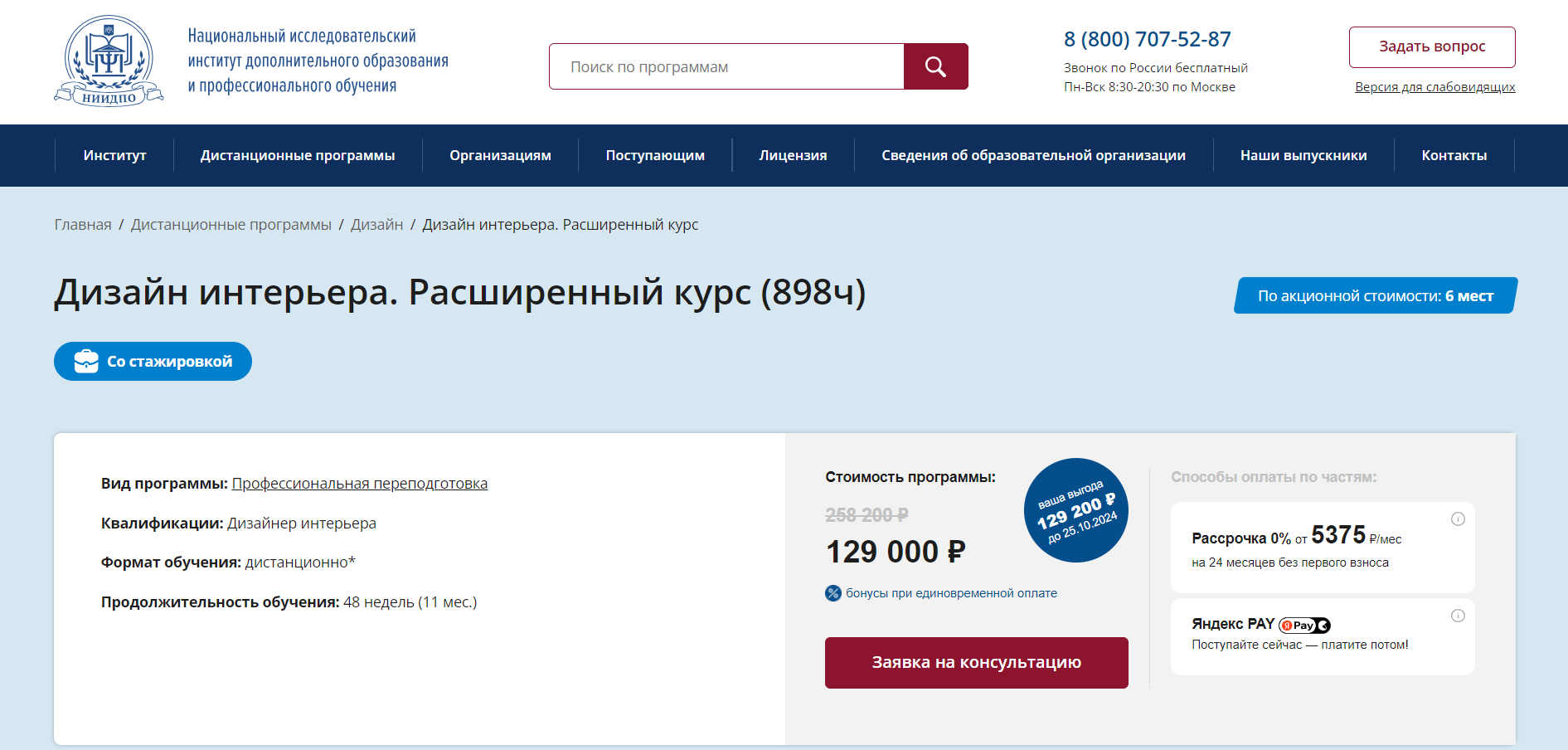Click the Yandex Pay logo badge
This screenshot has width=1568, height=750.
point(1303,626)
